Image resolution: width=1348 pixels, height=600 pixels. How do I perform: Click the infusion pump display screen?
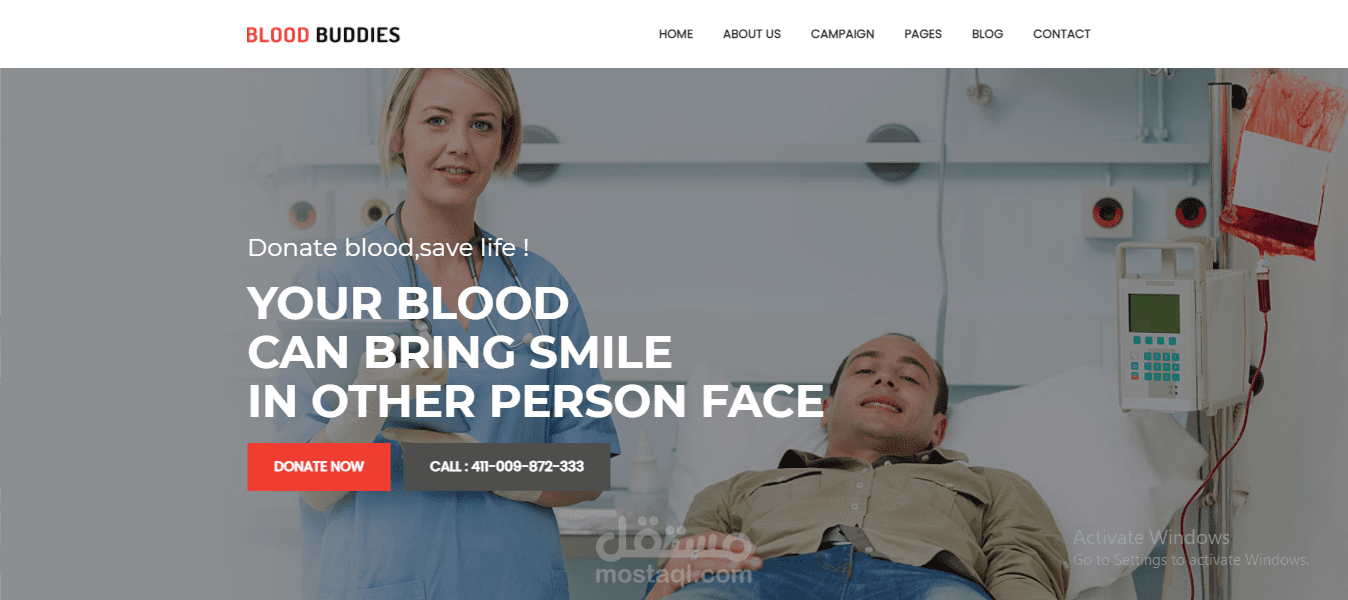click(1156, 310)
